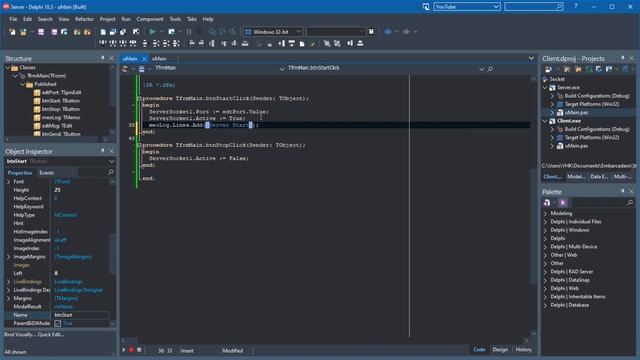Viewport: 640px width, 360px height.
Task: Click the Object Inspector vertical scrollbar
Action: point(112,253)
